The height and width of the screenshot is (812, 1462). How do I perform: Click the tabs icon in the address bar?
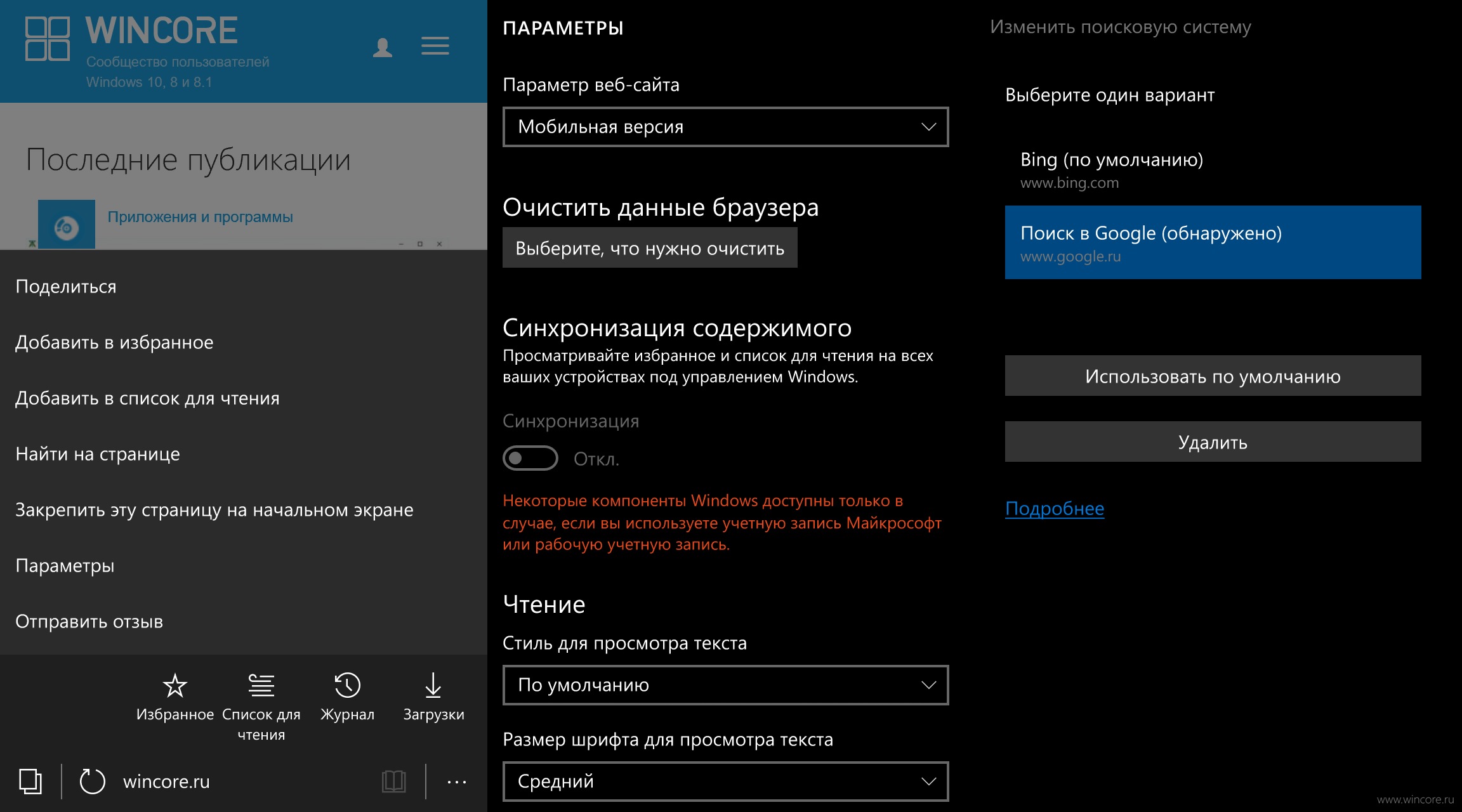[30, 781]
